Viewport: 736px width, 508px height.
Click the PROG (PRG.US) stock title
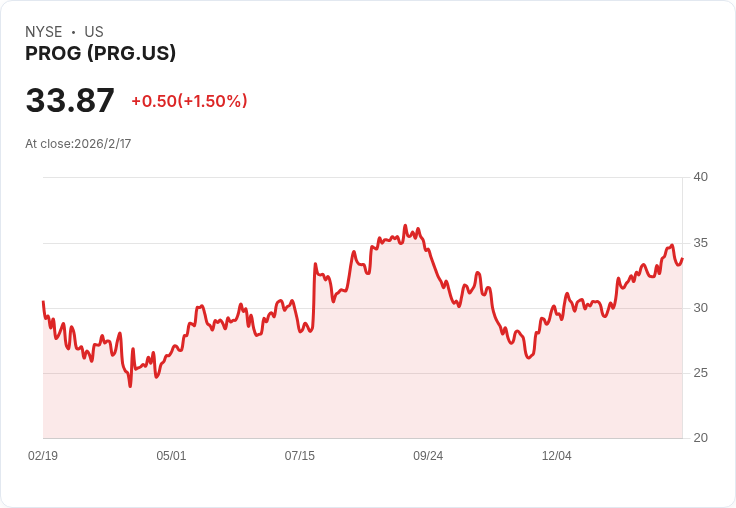(x=100, y=53)
